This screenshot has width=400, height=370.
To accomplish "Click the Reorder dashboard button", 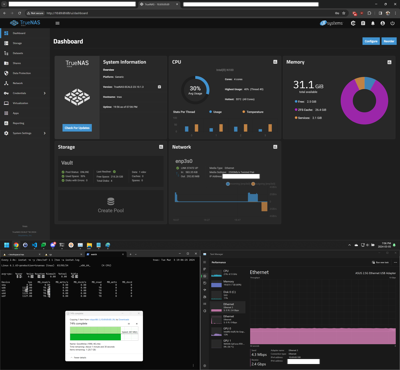I will click(389, 41).
